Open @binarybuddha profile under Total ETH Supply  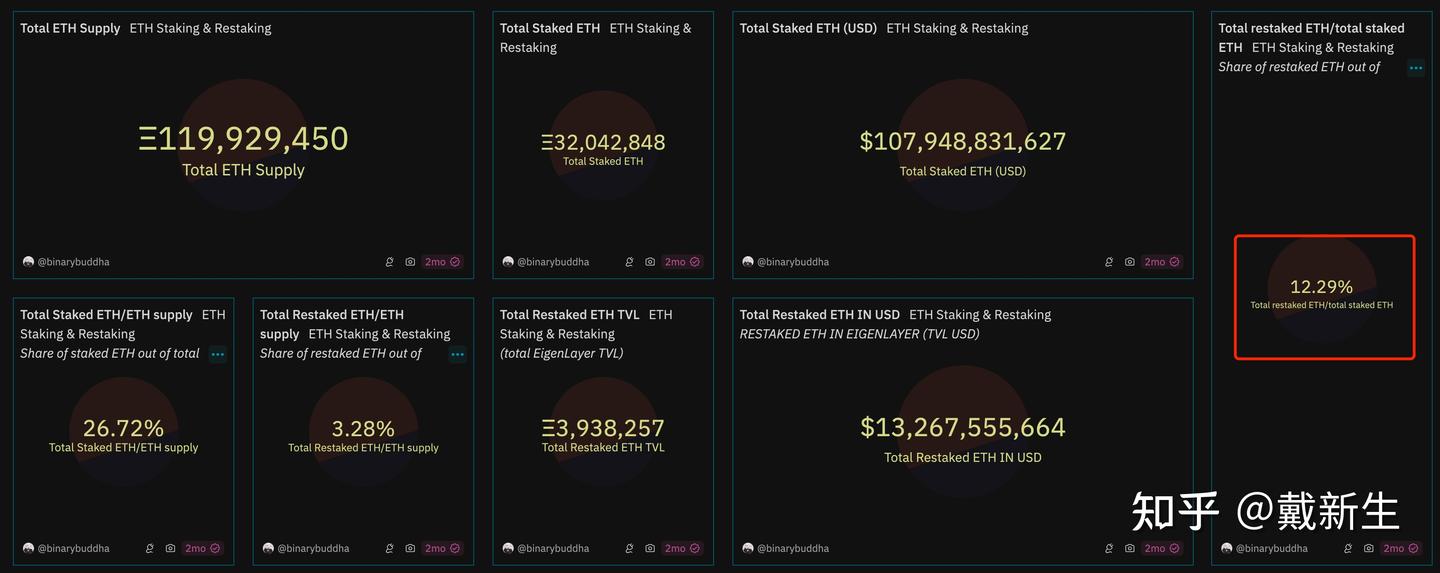tap(73, 262)
